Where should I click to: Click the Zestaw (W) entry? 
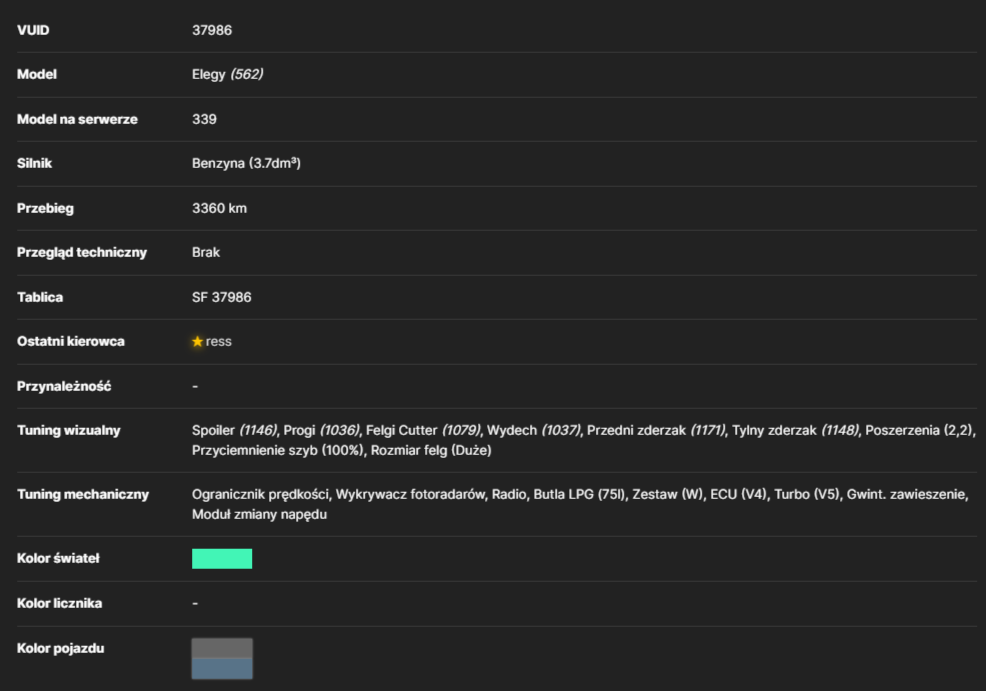[x=668, y=494]
